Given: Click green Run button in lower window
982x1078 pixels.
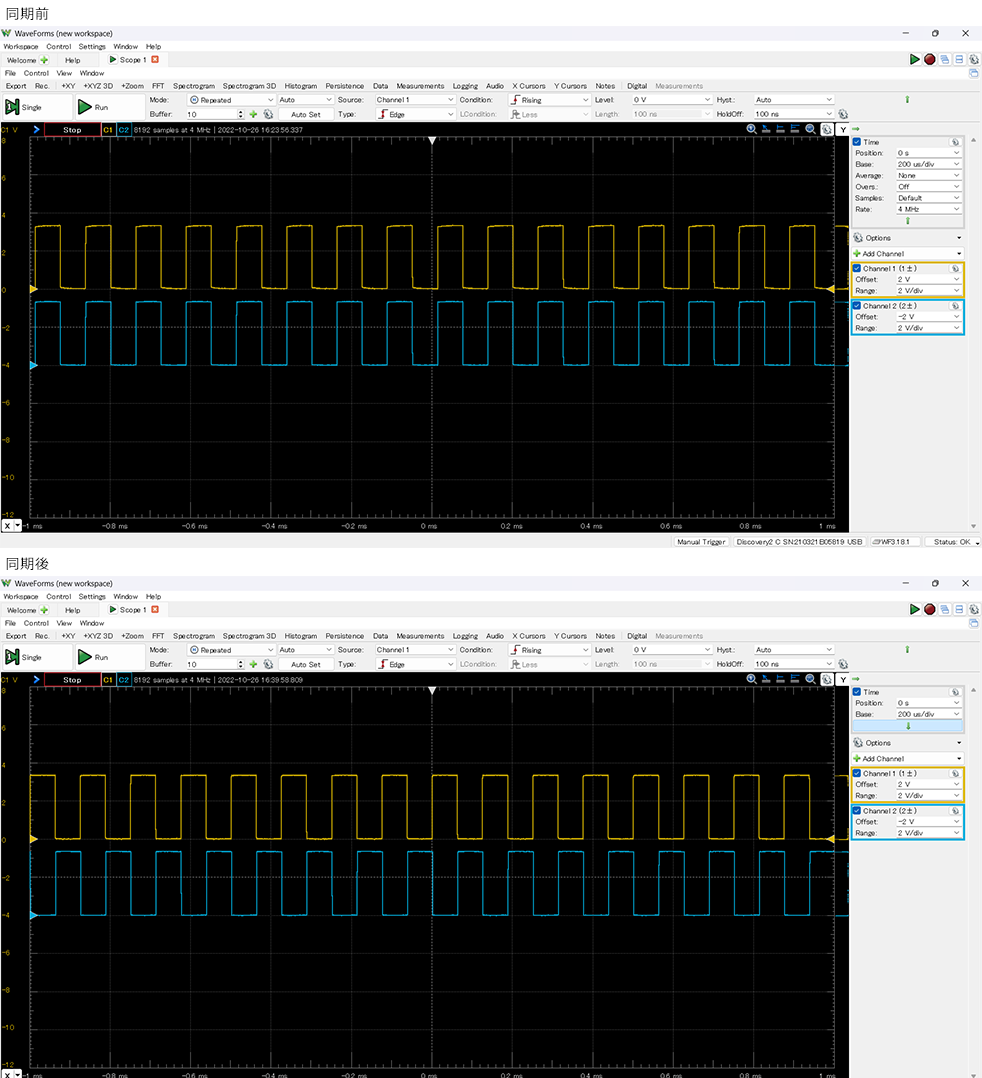Looking at the screenshot, I should pyautogui.click(x=109, y=657).
